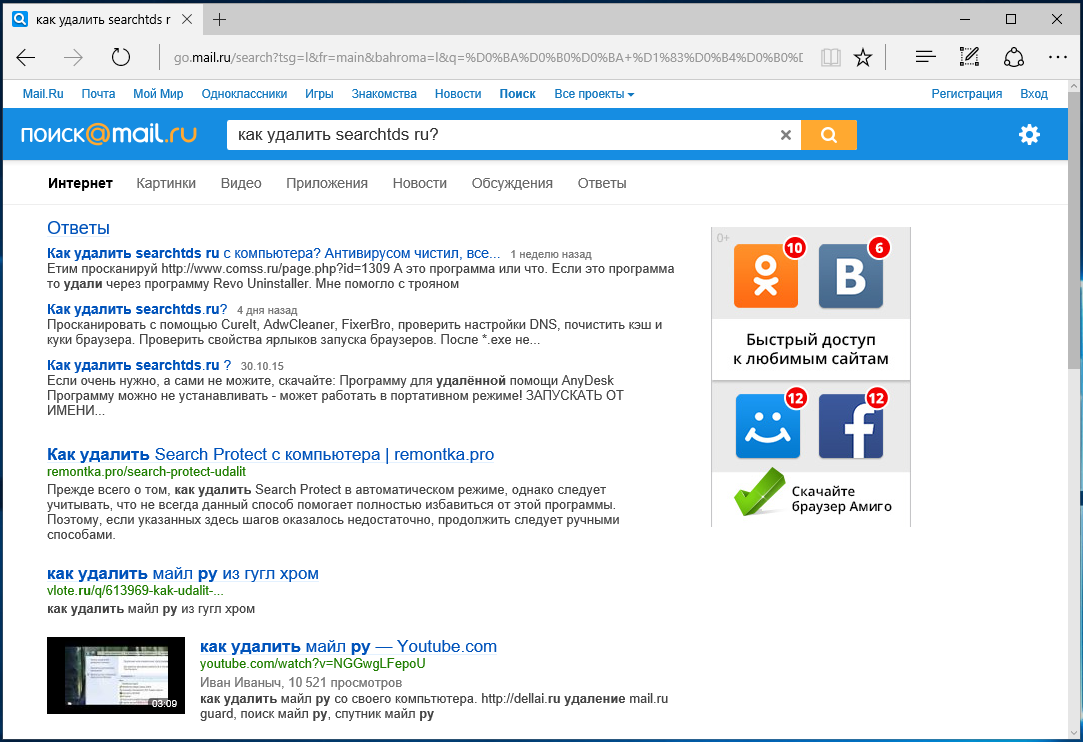Open Новости in top navigation bar
1083x742 pixels.
pyautogui.click(x=458, y=94)
